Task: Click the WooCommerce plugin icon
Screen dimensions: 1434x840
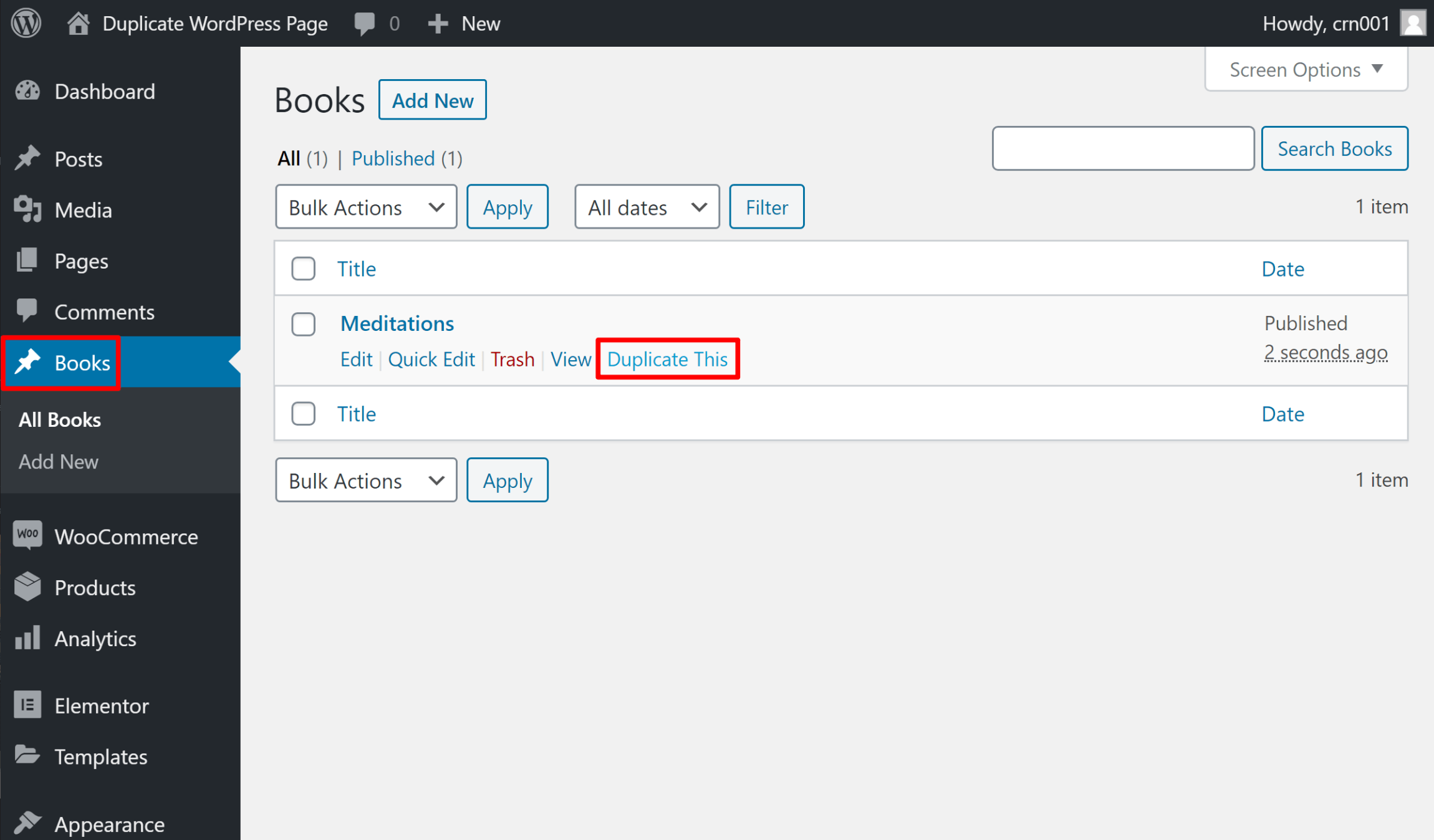Action: [27, 535]
